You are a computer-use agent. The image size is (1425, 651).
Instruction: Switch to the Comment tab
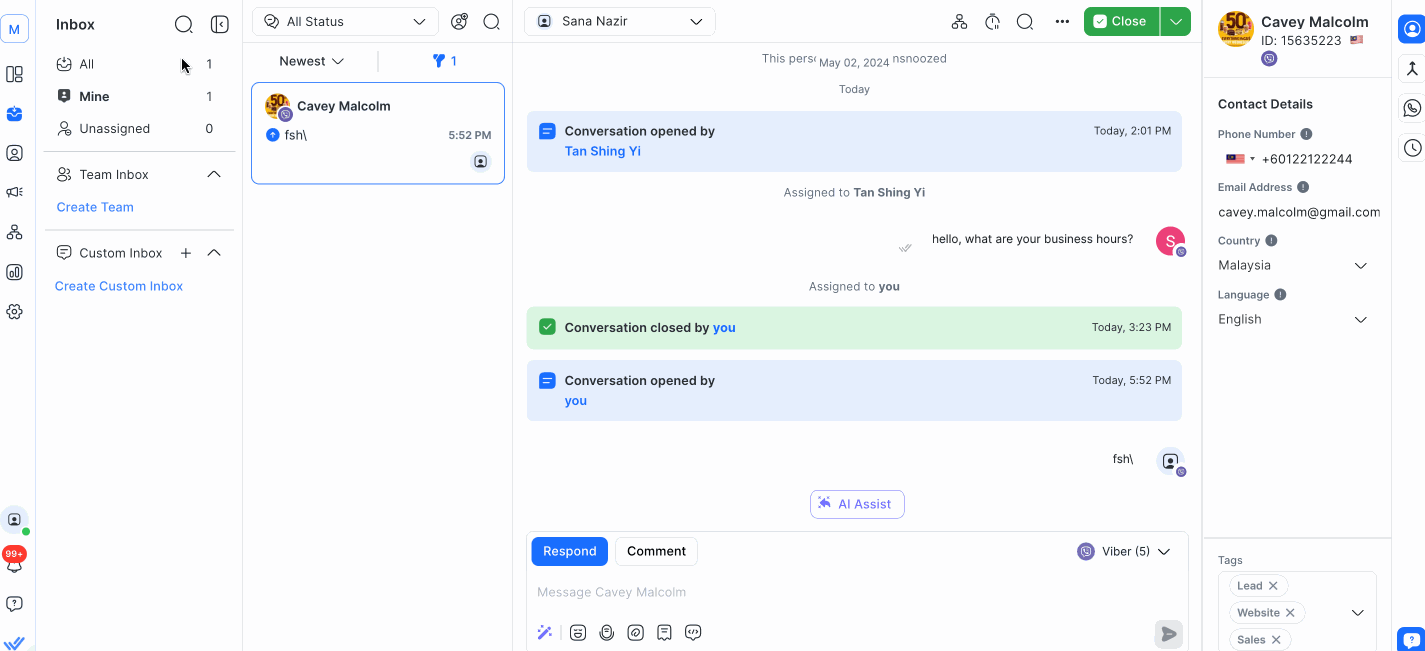point(656,551)
